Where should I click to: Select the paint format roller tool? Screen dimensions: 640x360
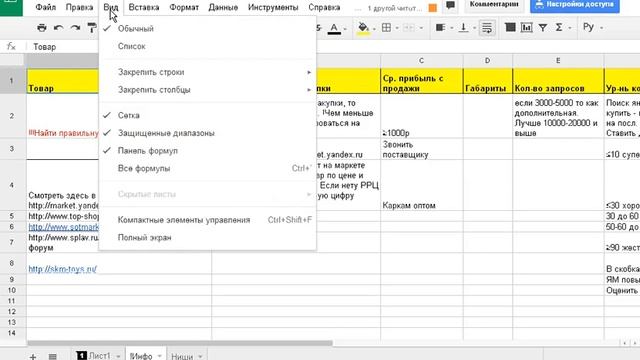[92, 28]
